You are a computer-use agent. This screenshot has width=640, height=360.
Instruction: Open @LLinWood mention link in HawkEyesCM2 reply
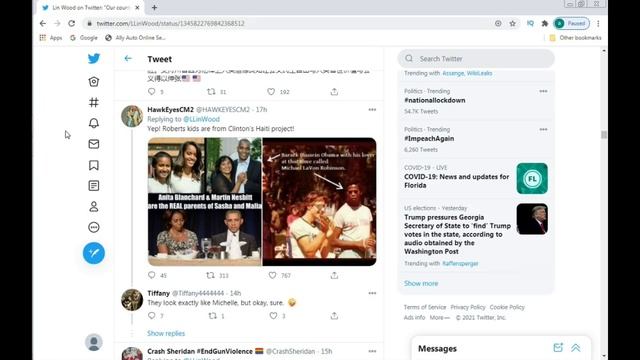[x=201, y=119]
